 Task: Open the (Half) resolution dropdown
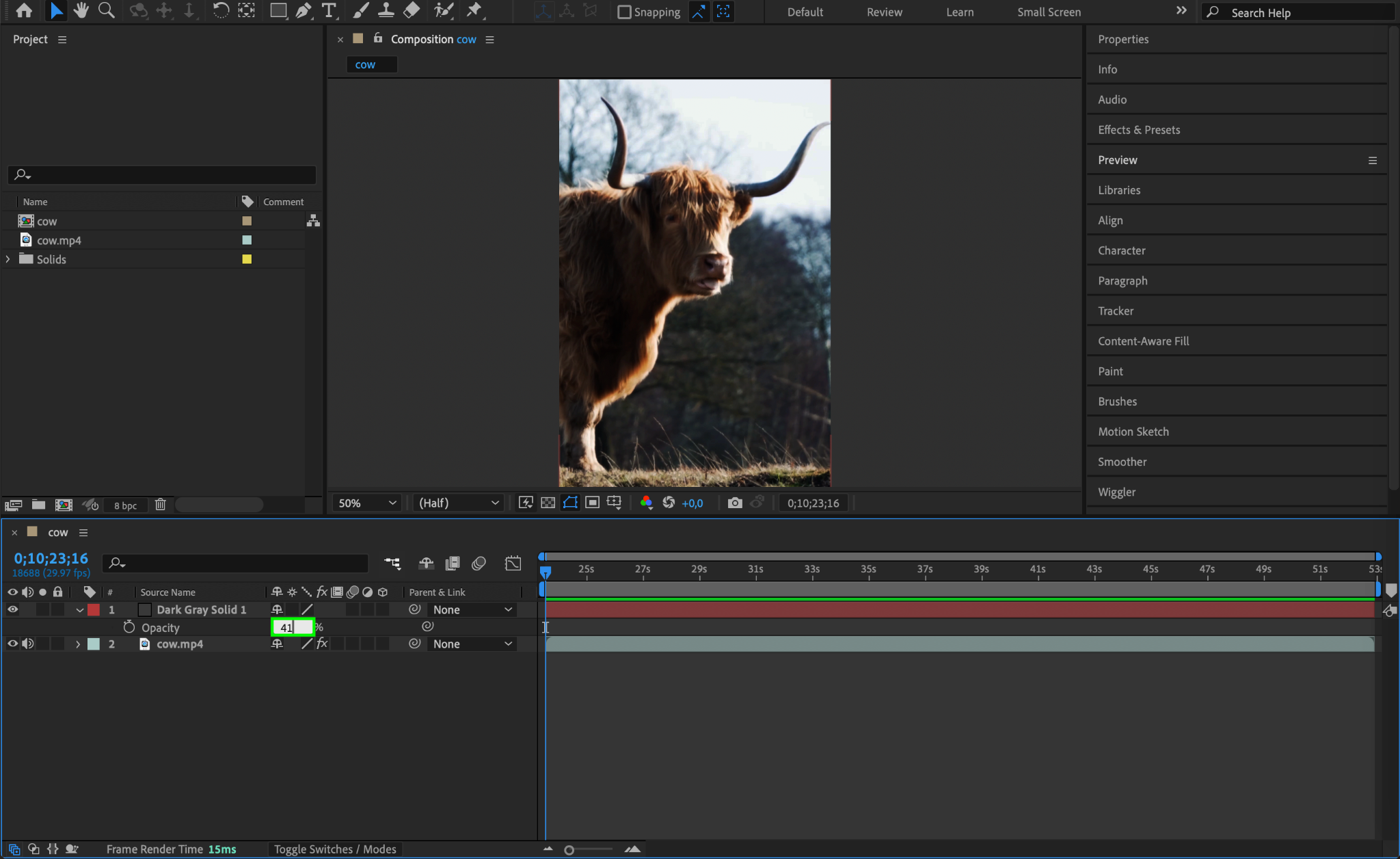click(458, 503)
